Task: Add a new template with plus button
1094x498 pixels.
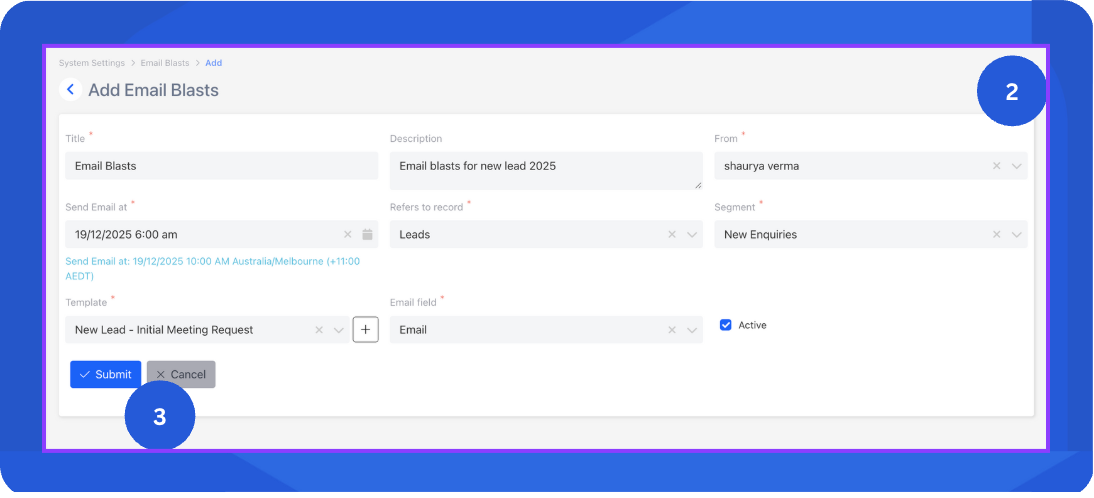Action: click(366, 329)
